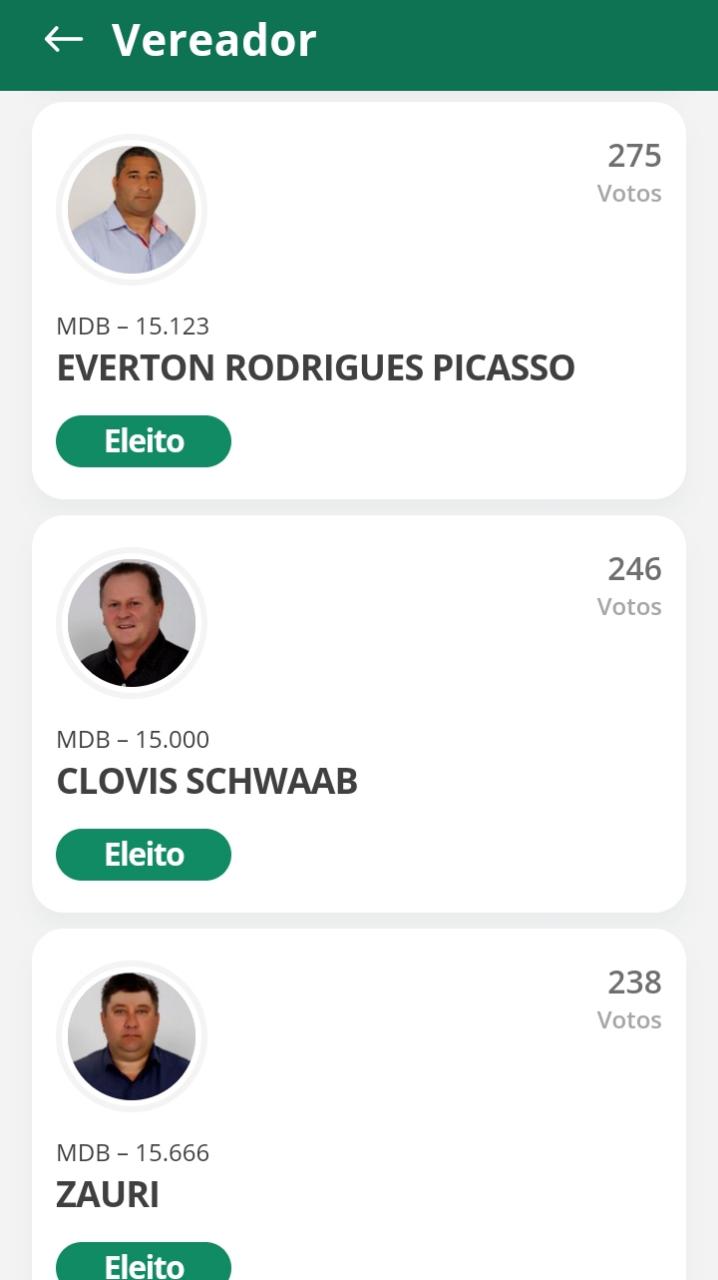Tap Votos label below 238
This screenshot has height=1280, width=718.
tap(629, 1020)
